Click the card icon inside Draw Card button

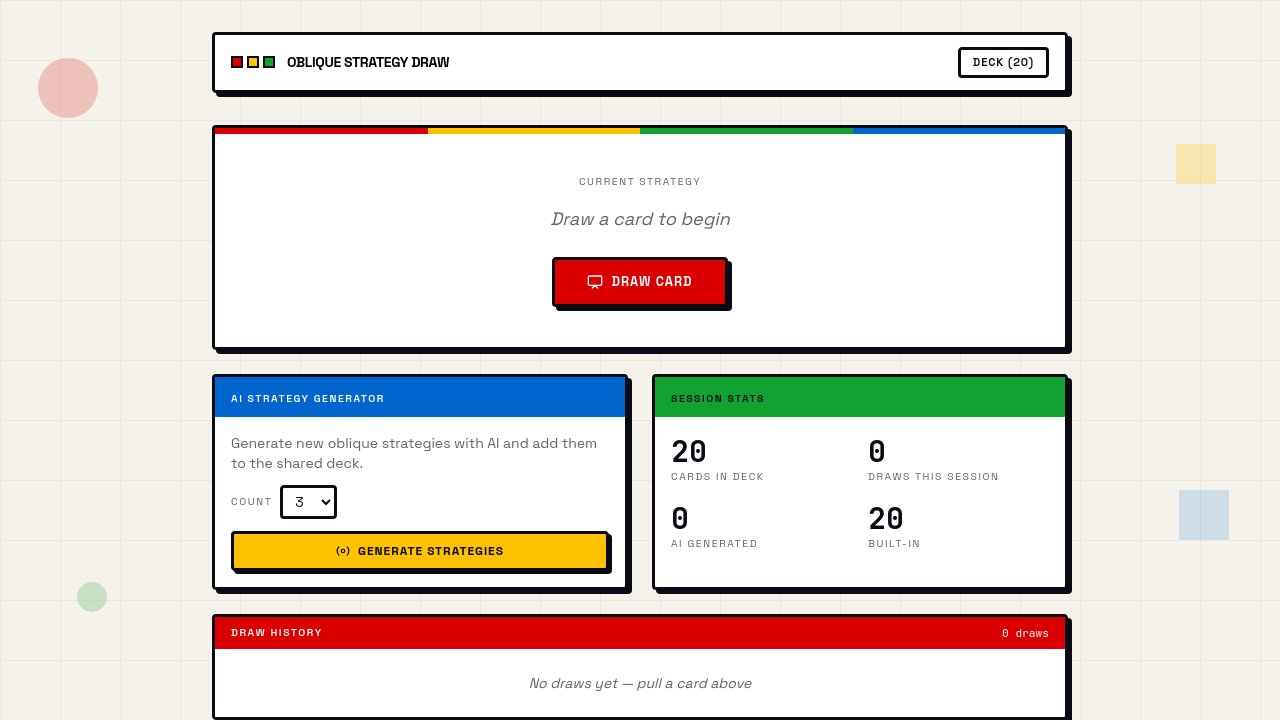595,282
